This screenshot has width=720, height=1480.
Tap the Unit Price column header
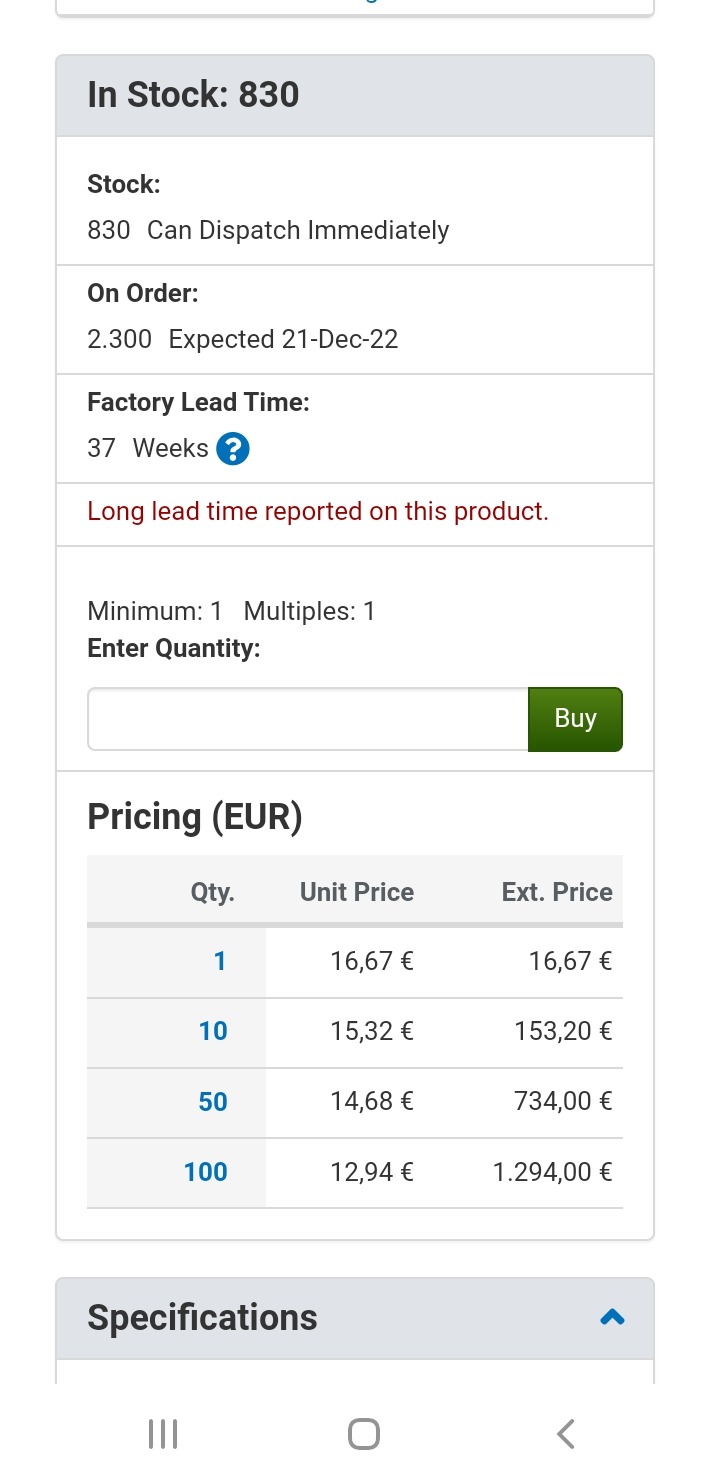[357, 892]
